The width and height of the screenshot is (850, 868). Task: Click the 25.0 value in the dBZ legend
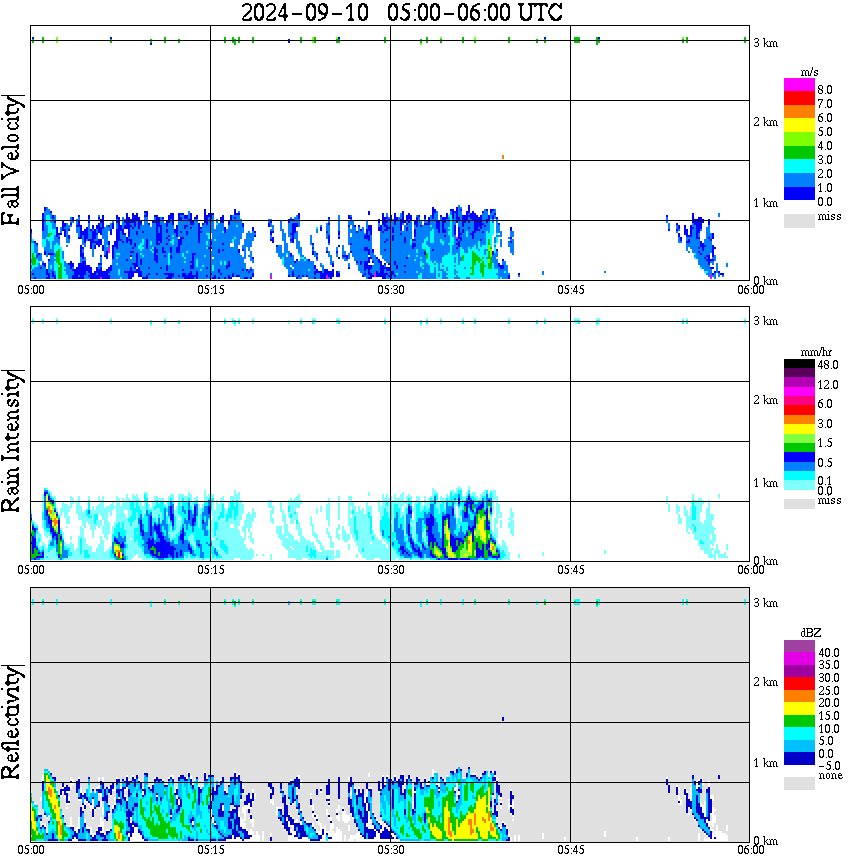(829, 690)
